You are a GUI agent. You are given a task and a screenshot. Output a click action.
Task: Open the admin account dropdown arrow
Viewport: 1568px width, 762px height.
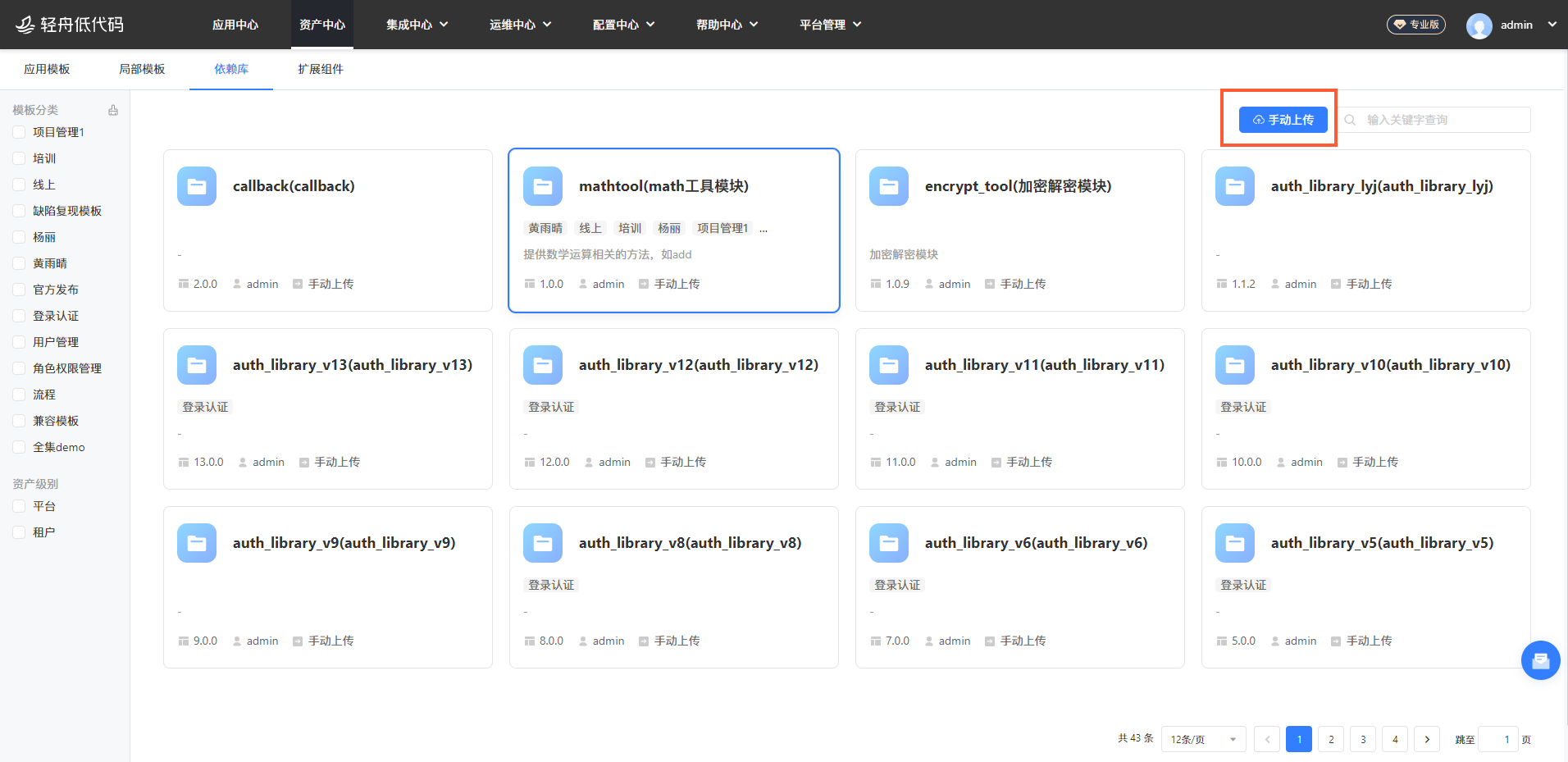tap(1552, 25)
